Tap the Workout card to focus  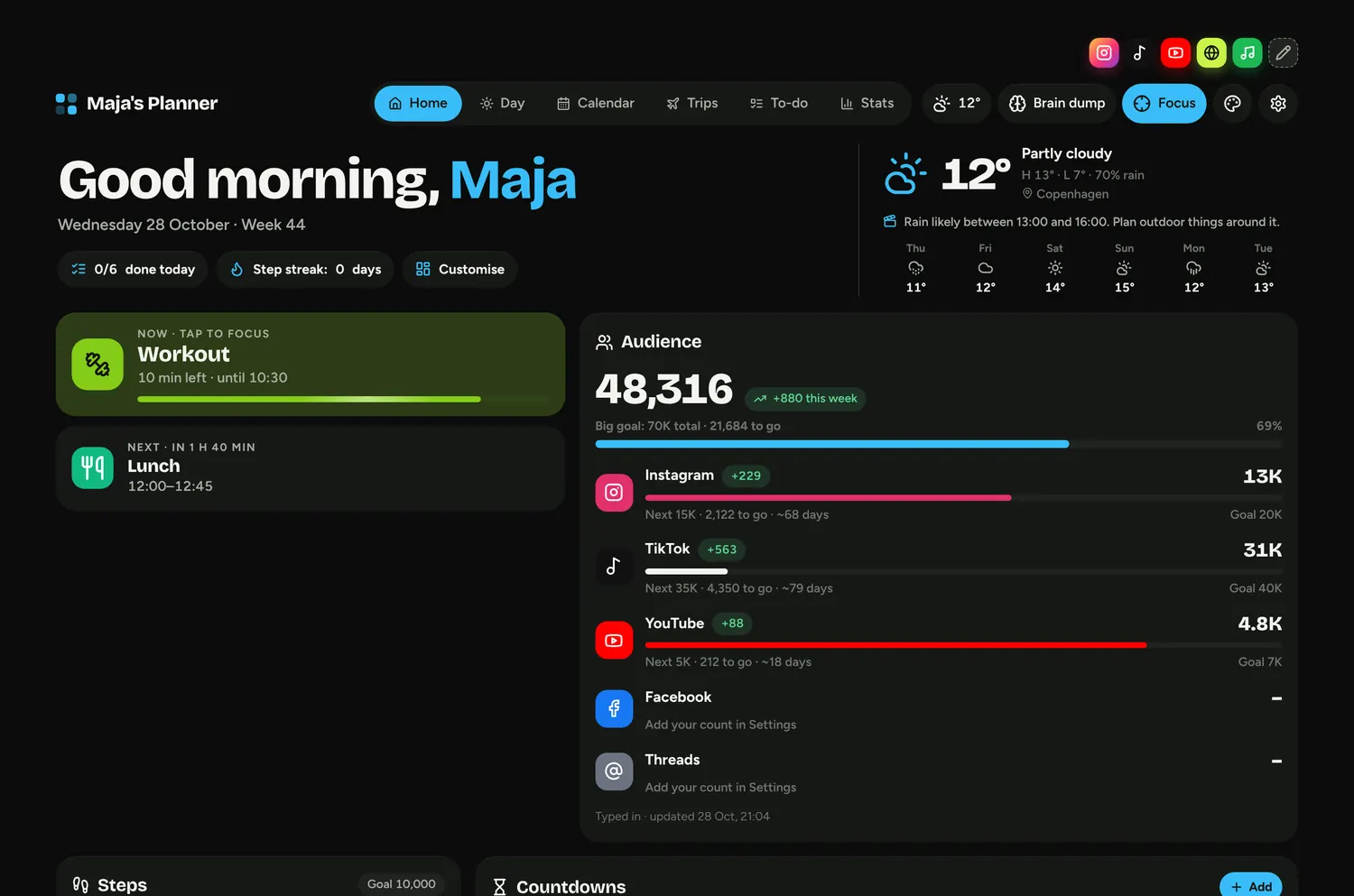pyautogui.click(x=311, y=365)
